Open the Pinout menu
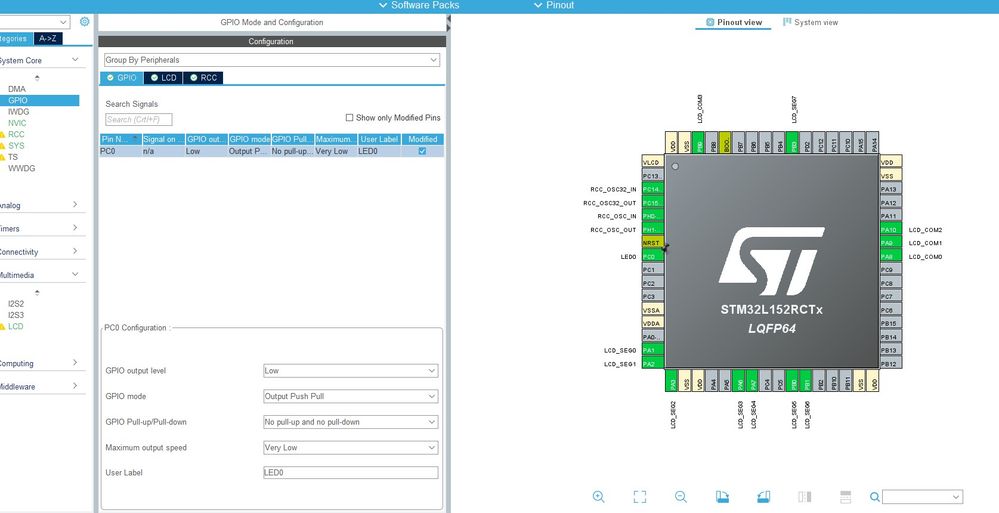This screenshot has width=999, height=513. coord(554,5)
